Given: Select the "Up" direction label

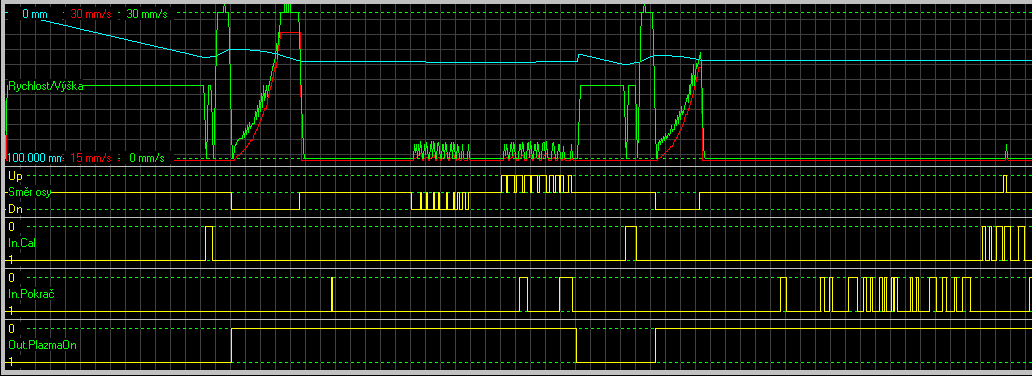Looking at the screenshot, I should point(14,176).
